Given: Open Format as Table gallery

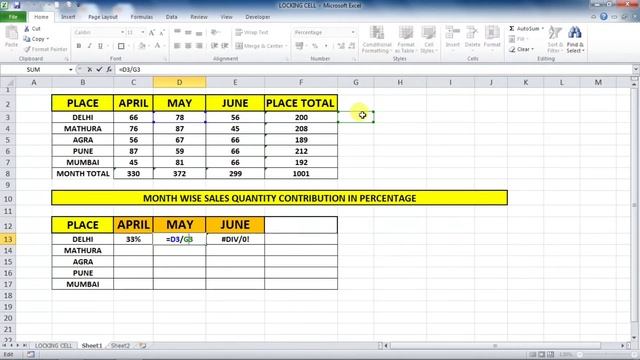Looking at the screenshot, I should point(405,39).
